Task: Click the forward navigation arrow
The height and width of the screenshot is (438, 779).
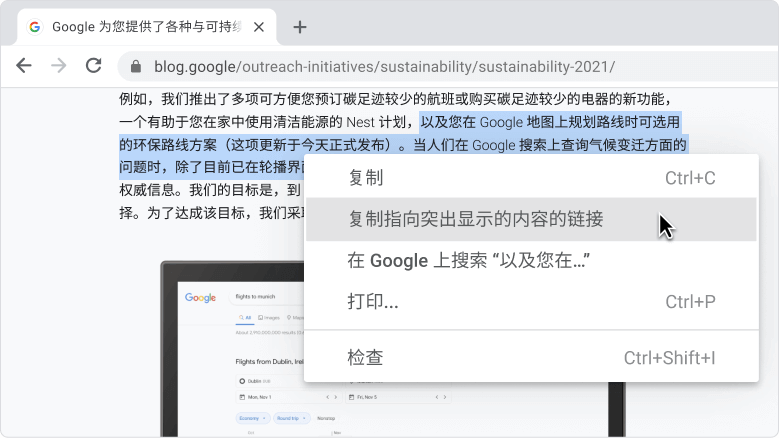Action: coord(59,66)
